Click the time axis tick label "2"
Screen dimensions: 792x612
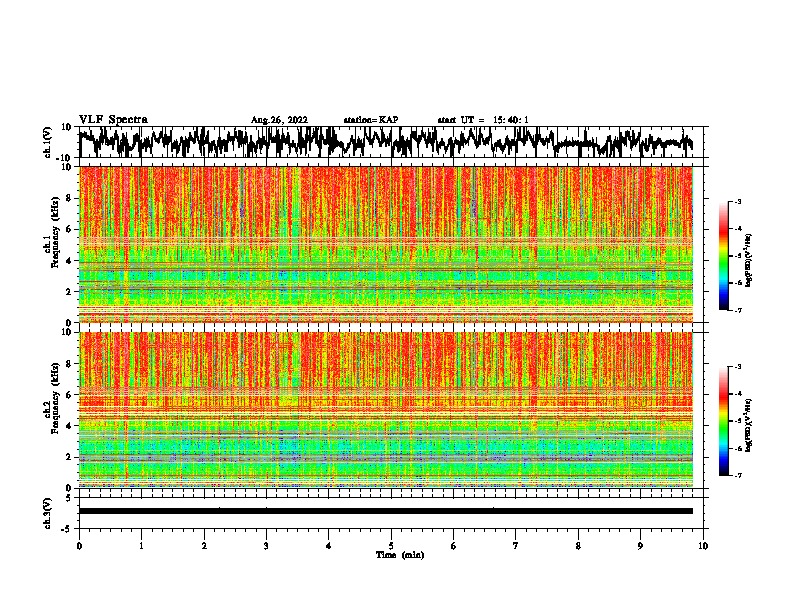204,546
